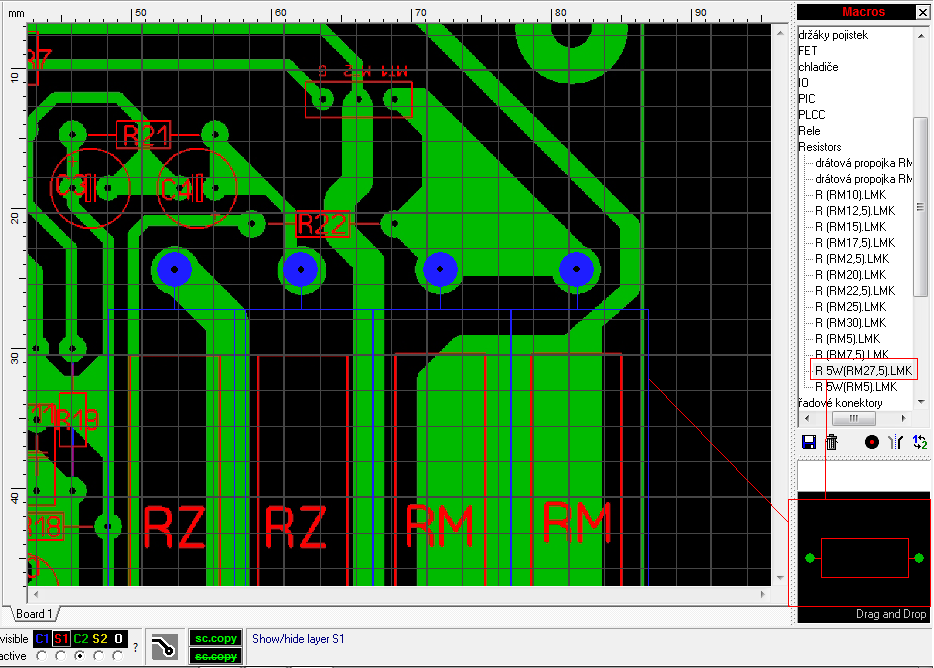Close the Macros panel
934x668 pixels.
pos(922,12)
